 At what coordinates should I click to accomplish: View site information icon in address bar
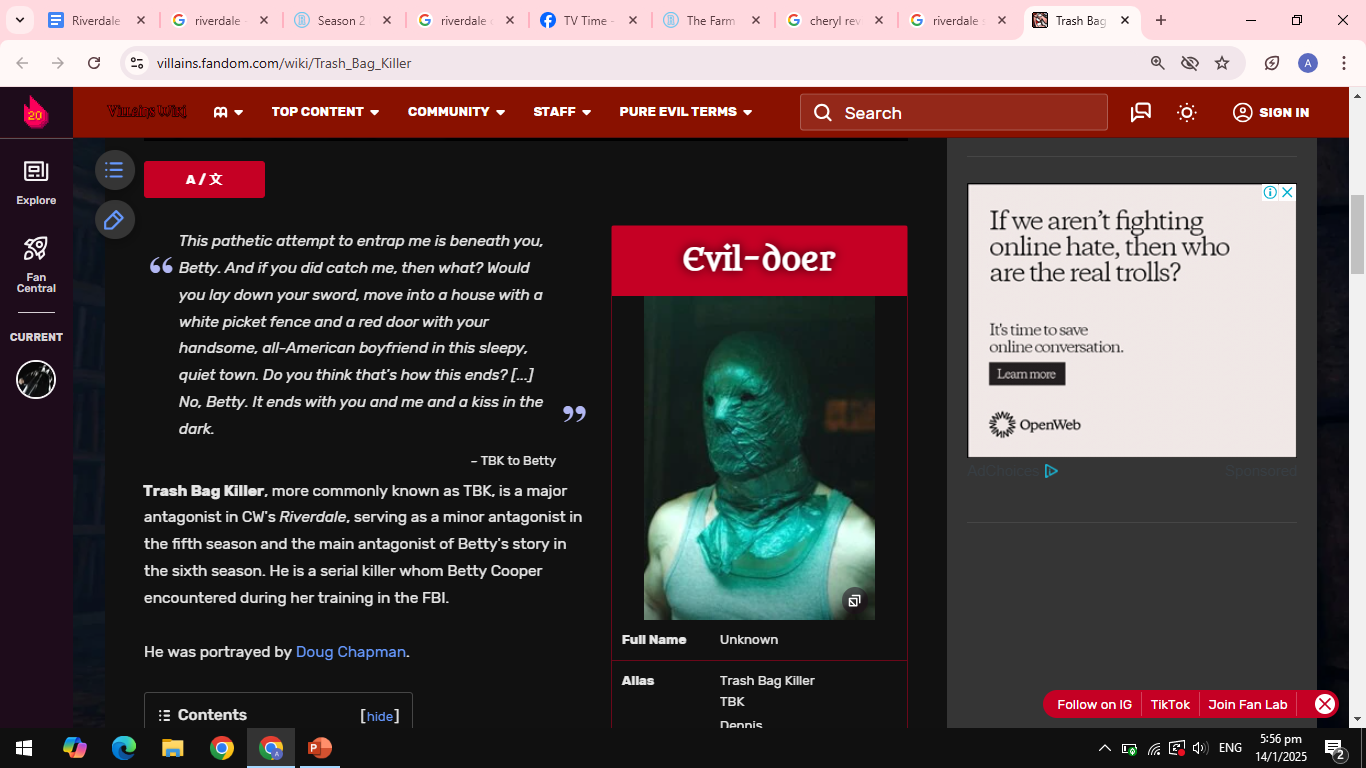(137, 63)
